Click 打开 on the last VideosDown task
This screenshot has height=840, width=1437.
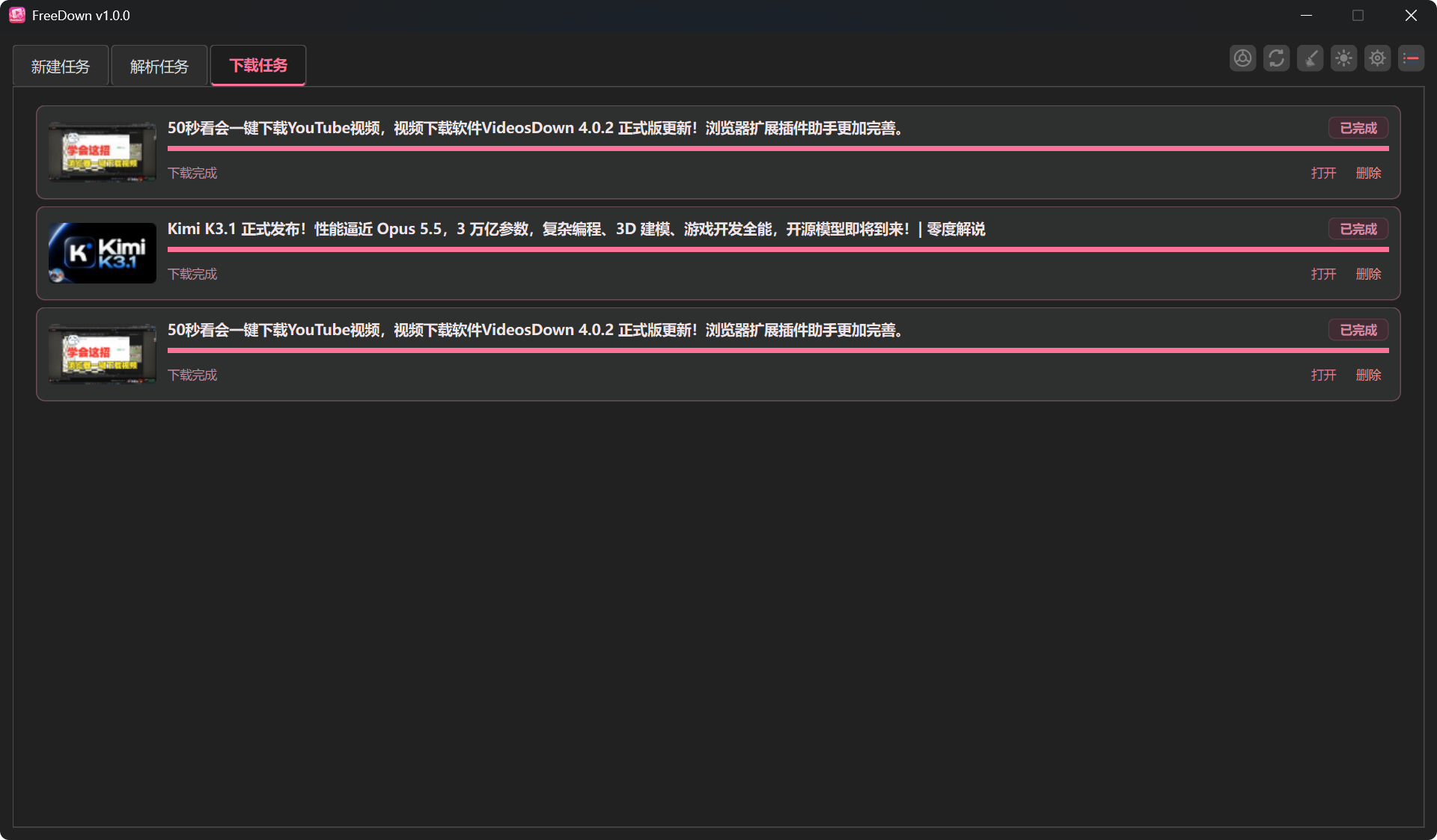[1323, 375]
